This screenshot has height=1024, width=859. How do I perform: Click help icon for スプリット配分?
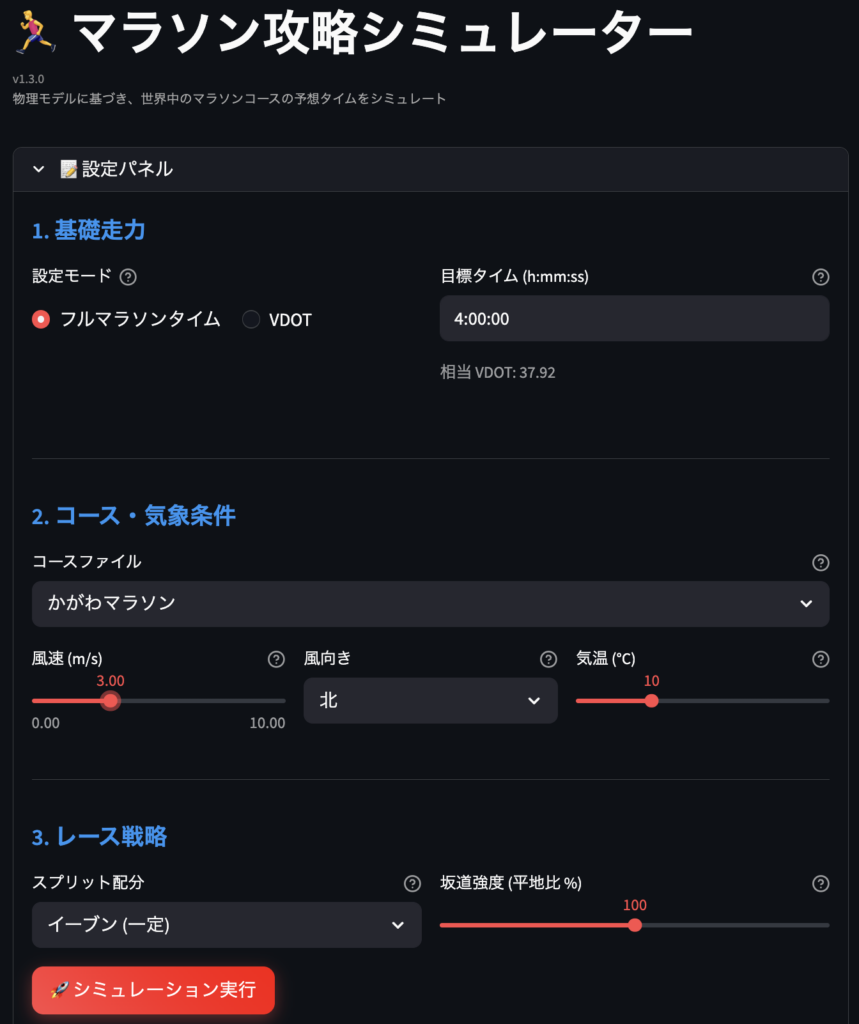point(412,883)
